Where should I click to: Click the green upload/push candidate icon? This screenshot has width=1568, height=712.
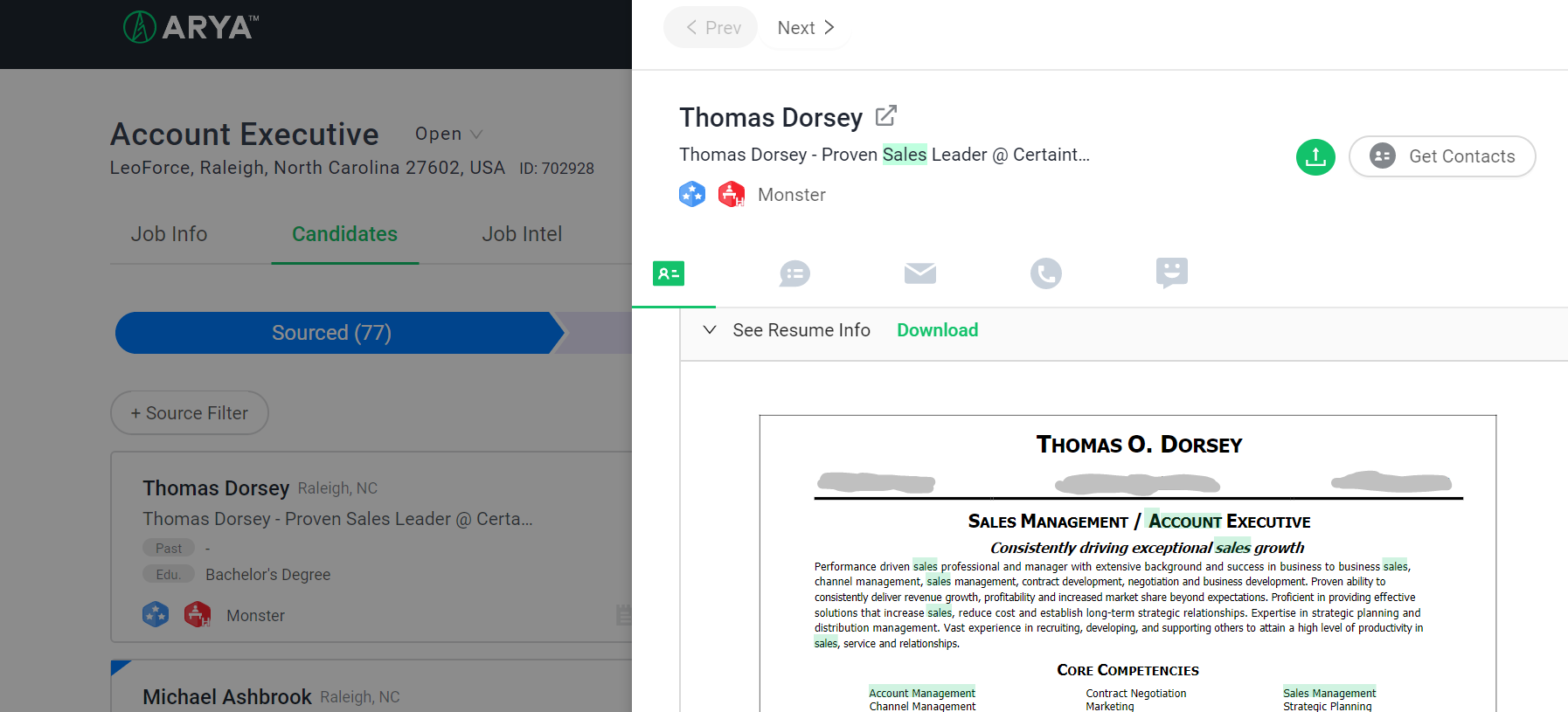point(1315,157)
